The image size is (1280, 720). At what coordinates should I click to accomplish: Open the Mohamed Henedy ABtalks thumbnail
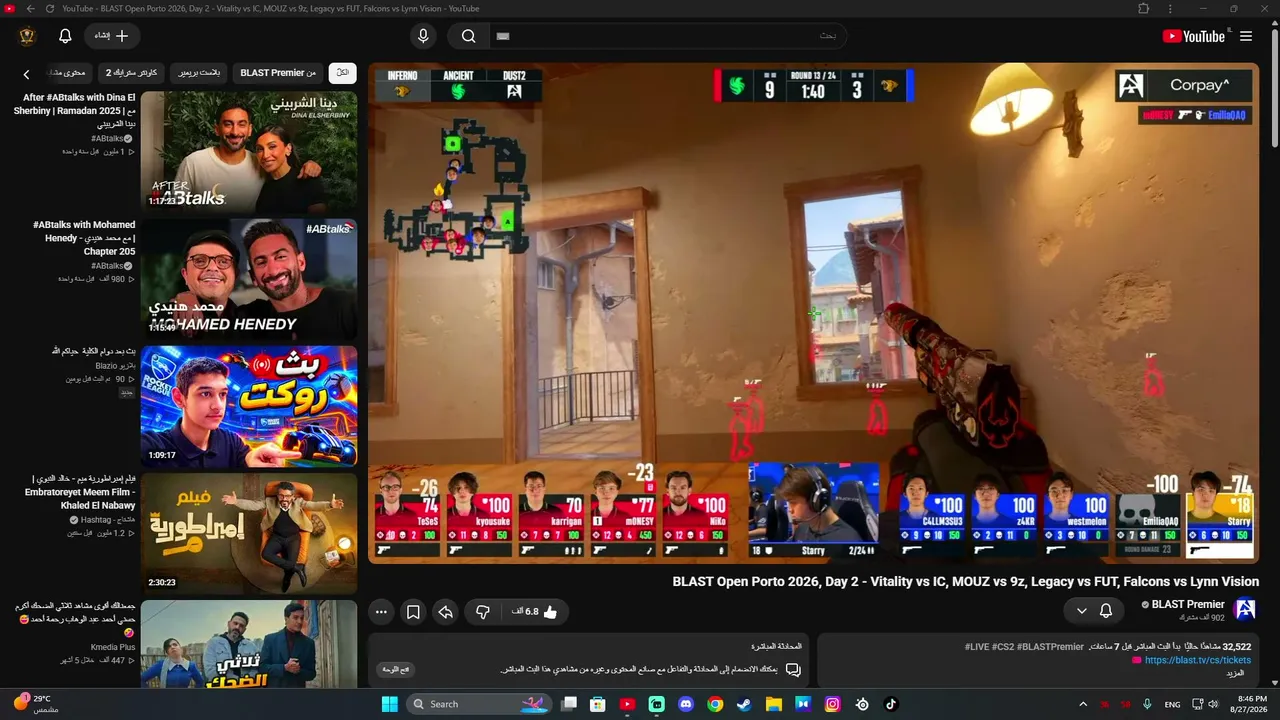pos(249,279)
